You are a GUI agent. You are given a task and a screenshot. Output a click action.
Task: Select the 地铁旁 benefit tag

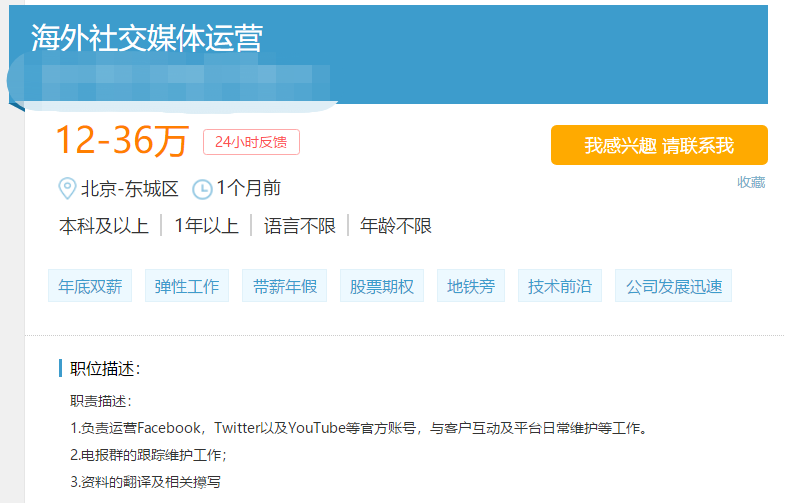(471, 286)
